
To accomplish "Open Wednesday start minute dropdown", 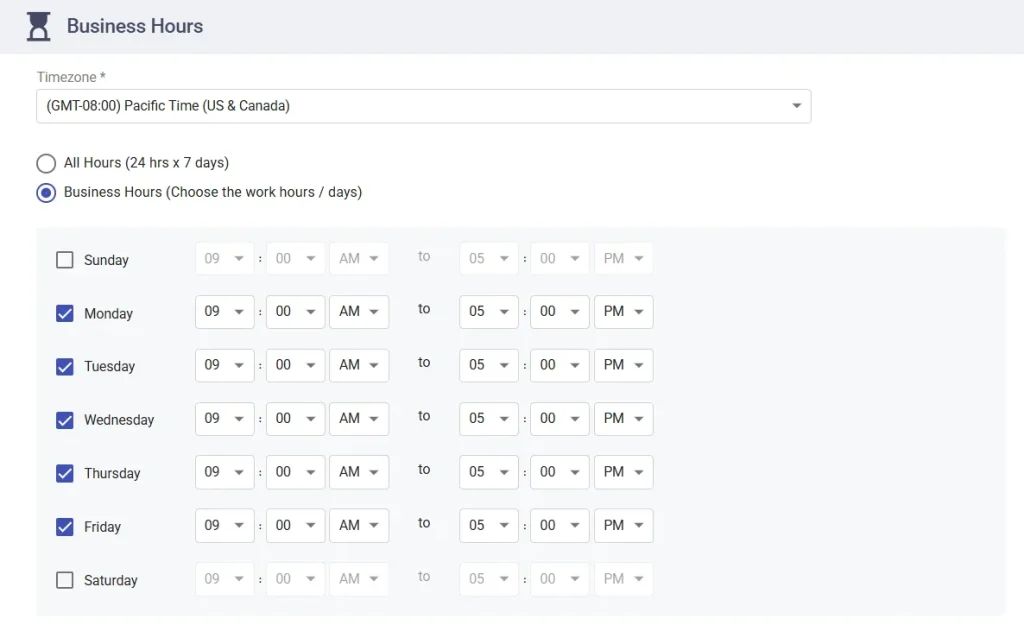I will 295,418.
